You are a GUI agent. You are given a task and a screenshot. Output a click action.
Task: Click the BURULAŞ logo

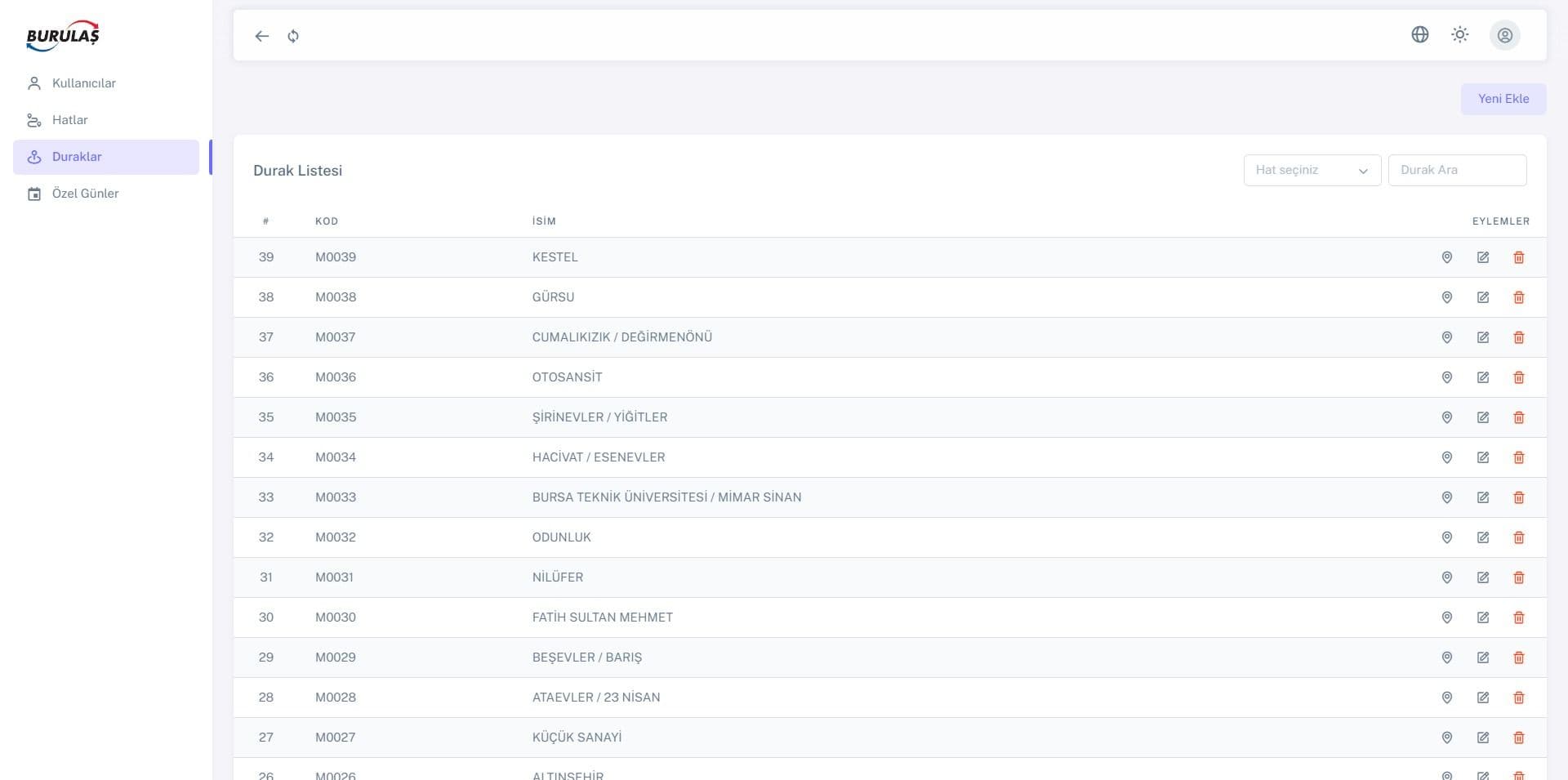[62, 35]
